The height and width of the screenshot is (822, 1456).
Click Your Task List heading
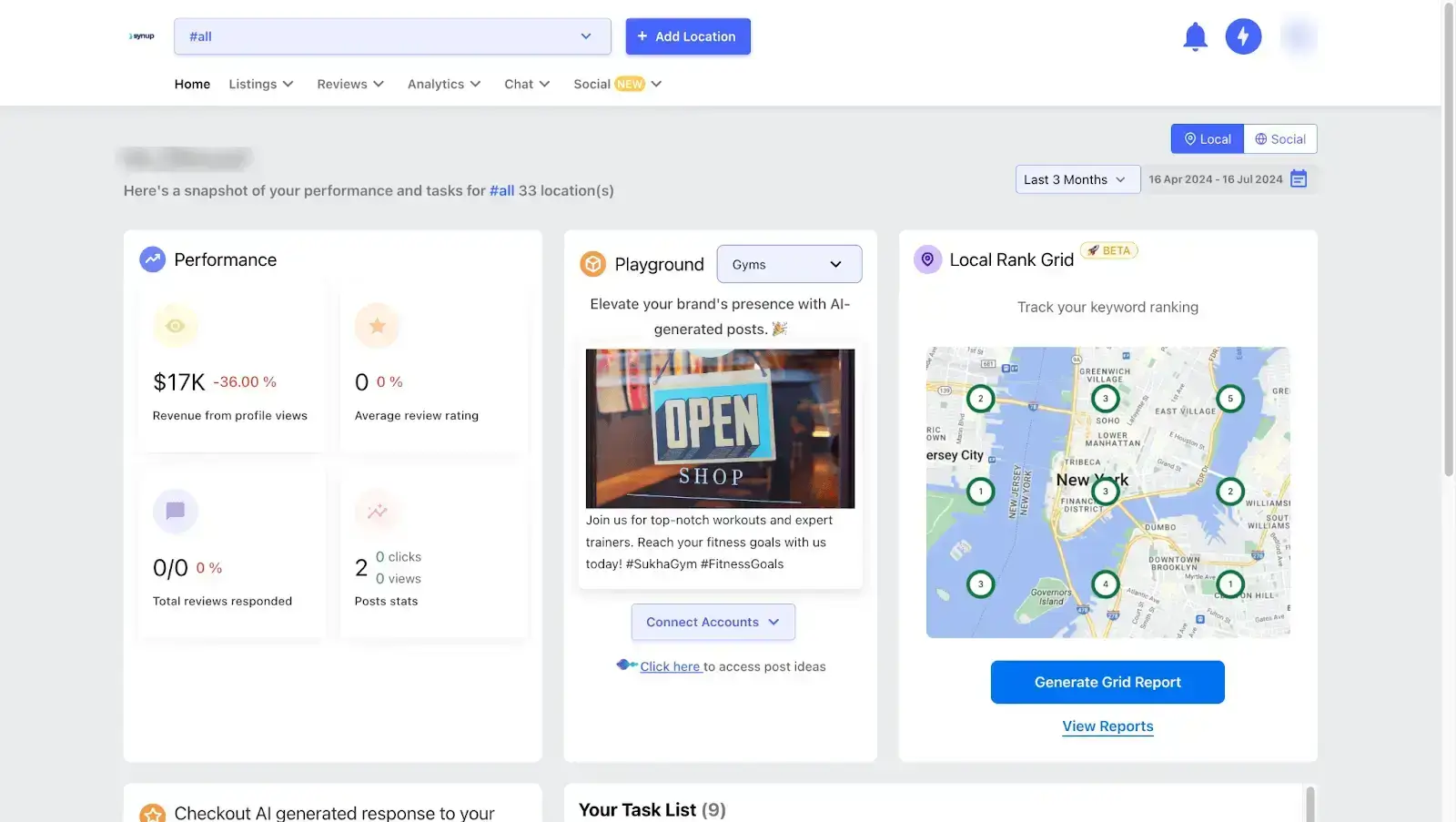(x=652, y=809)
